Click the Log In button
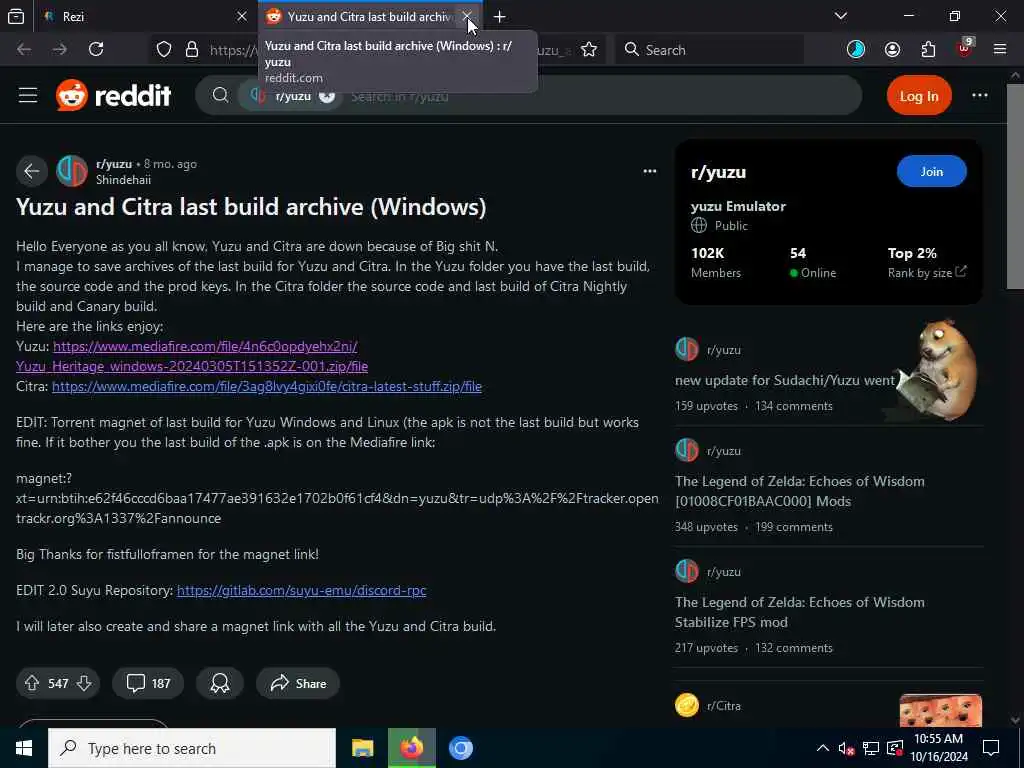1024x768 pixels. point(919,96)
